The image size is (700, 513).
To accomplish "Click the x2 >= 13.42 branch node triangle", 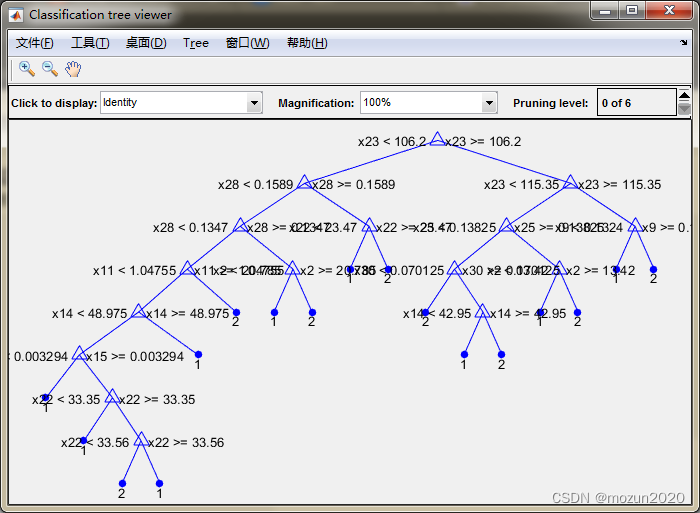I will click(x=559, y=268).
